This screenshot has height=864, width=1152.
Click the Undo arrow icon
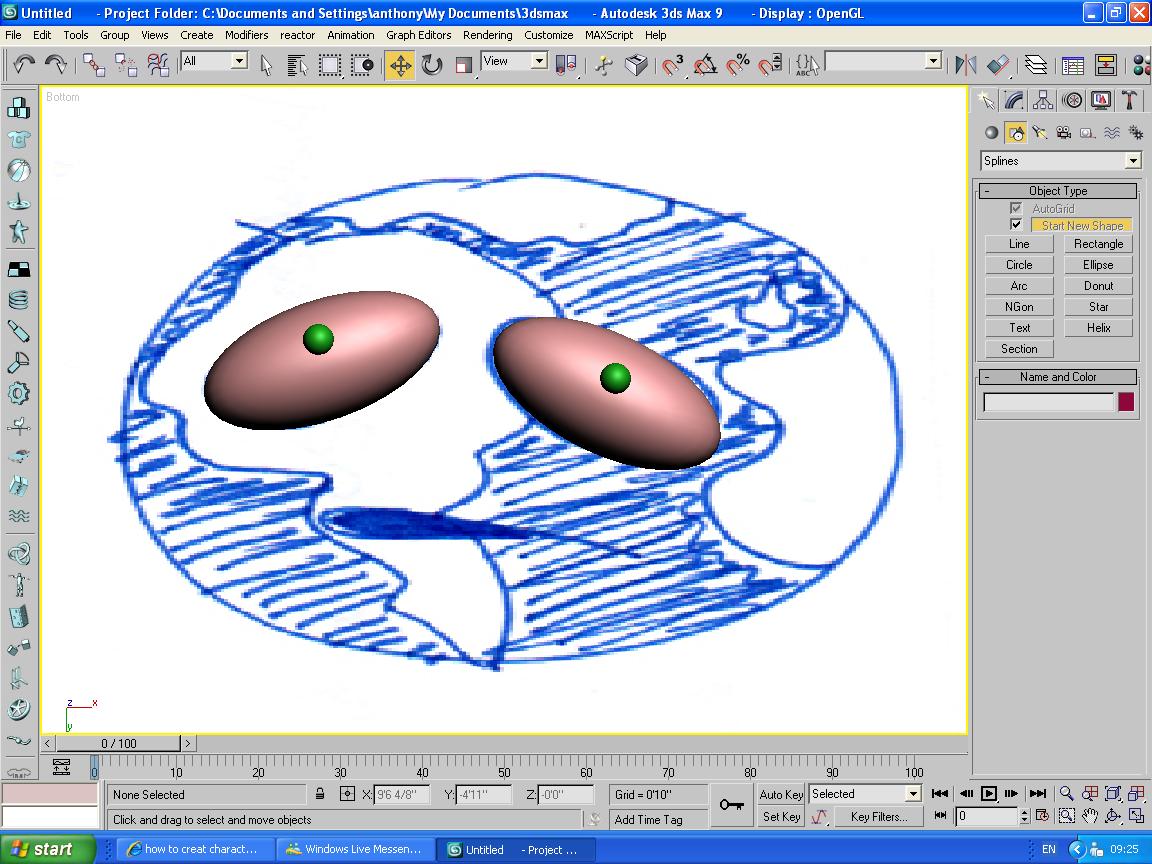click(x=24, y=65)
